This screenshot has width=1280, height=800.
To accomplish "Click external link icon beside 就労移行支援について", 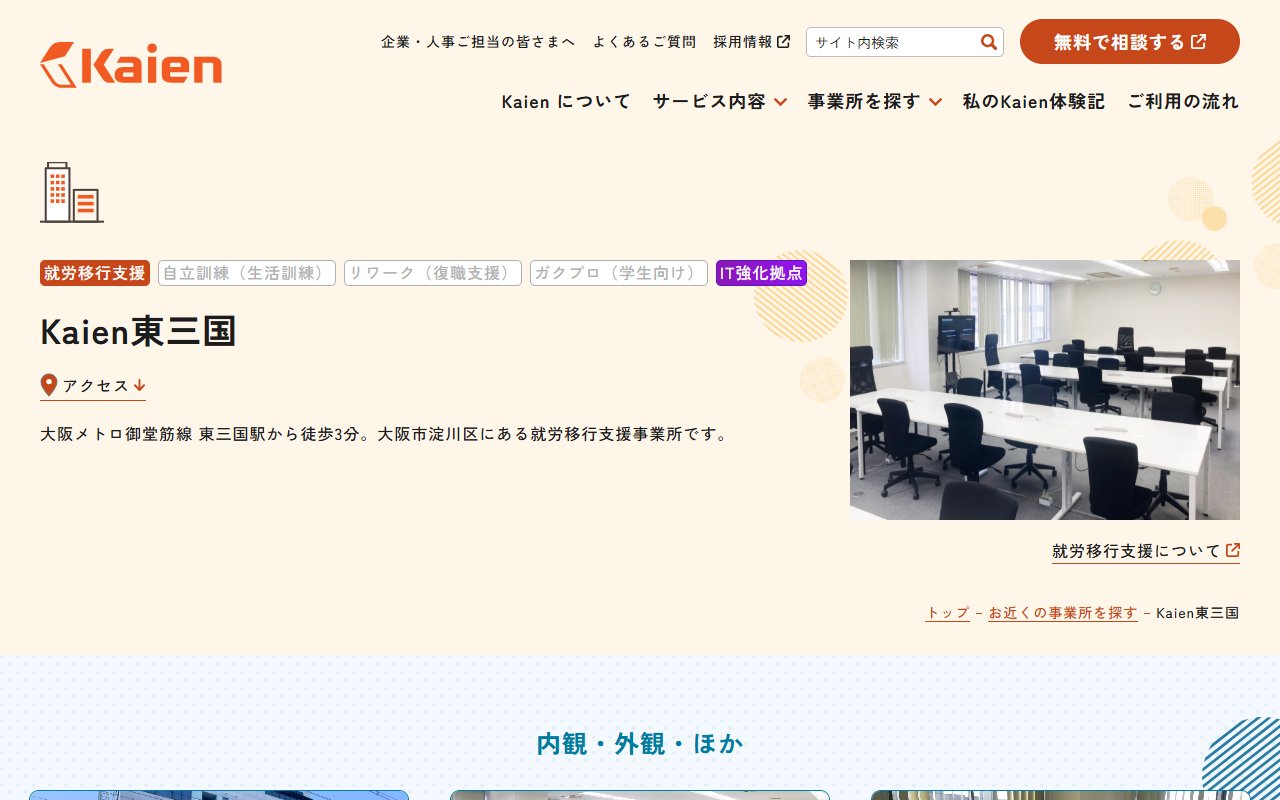I will click(1233, 550).
